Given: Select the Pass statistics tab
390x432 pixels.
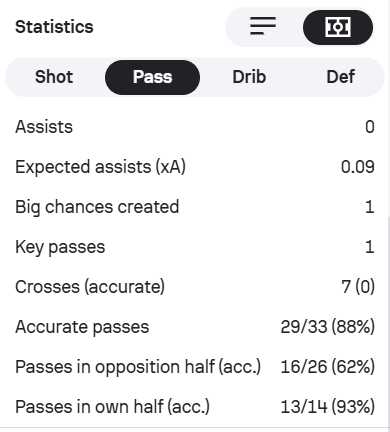Looking at the screenshot, I should click(x=152, y=77).
